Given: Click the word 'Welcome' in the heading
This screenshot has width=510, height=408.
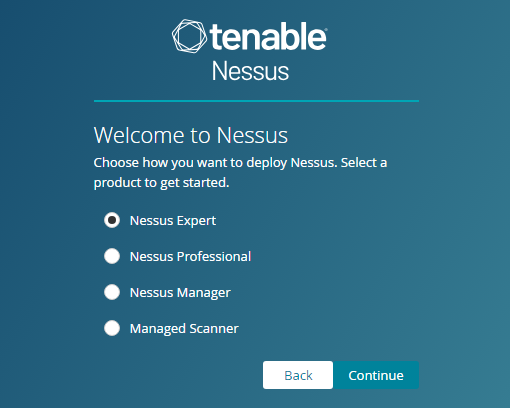Looking at the screenshot, I should pos(139,135).
